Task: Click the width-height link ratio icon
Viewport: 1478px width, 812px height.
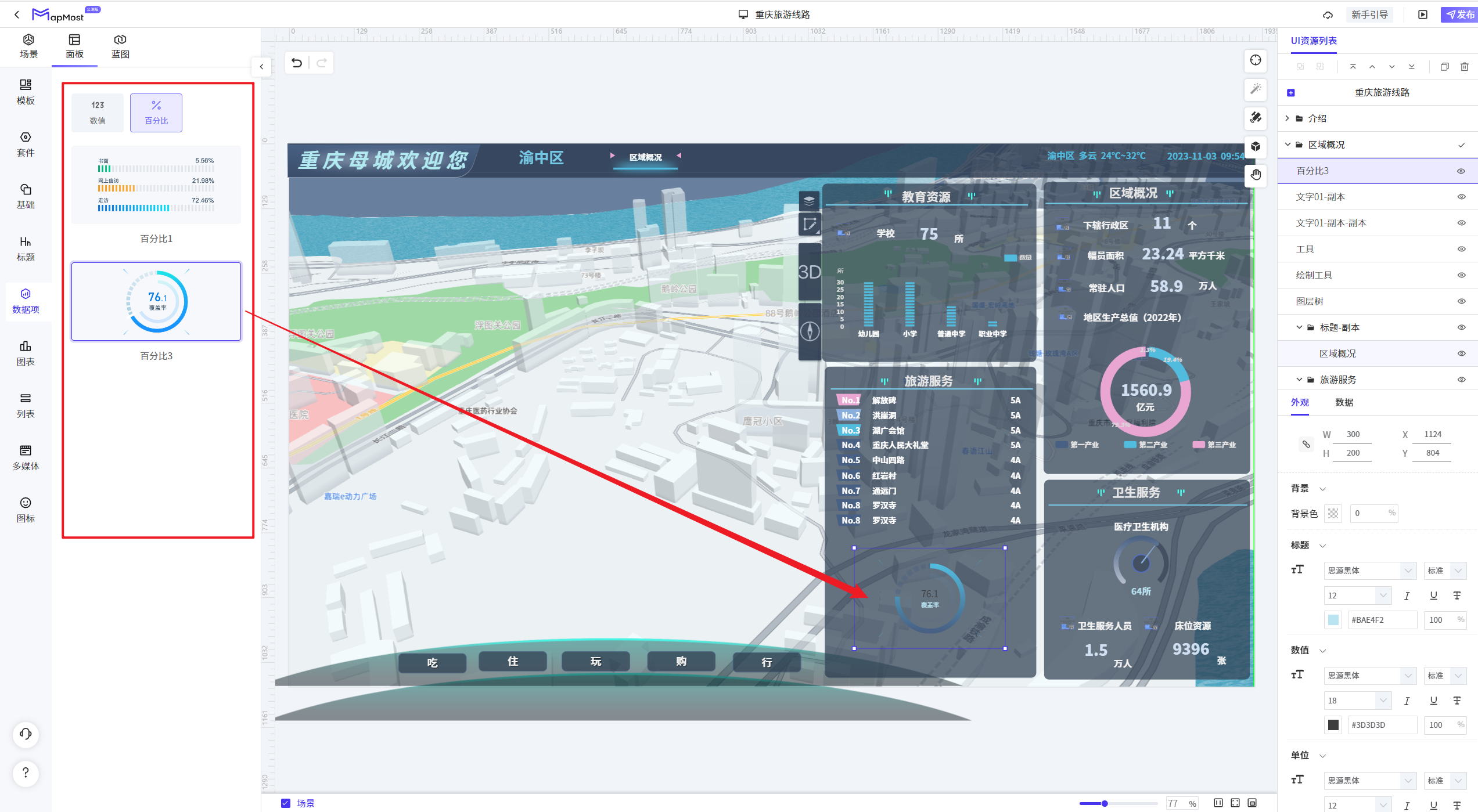Action: click(x=1306, y=444)
